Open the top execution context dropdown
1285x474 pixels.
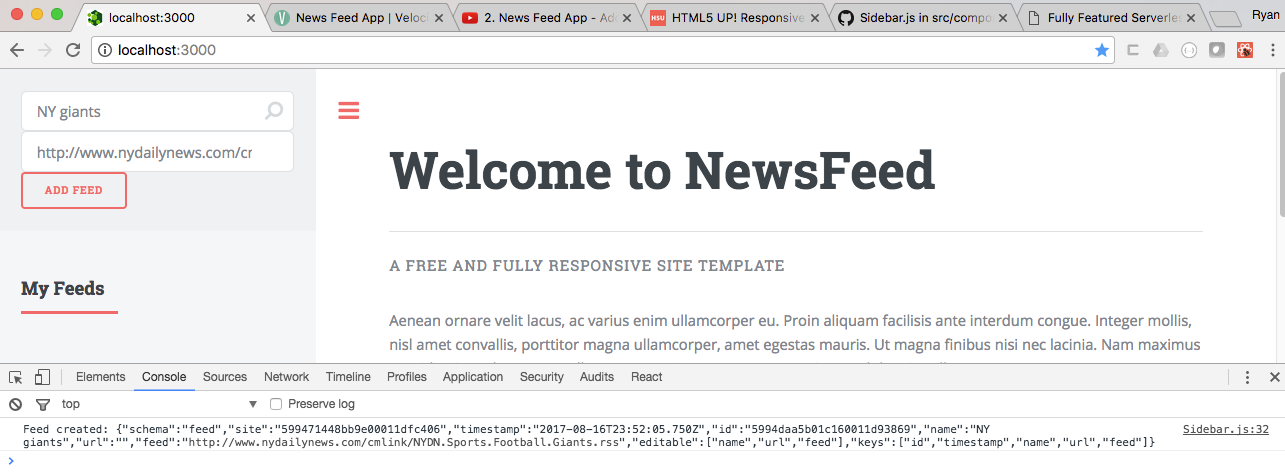[160, 404]
